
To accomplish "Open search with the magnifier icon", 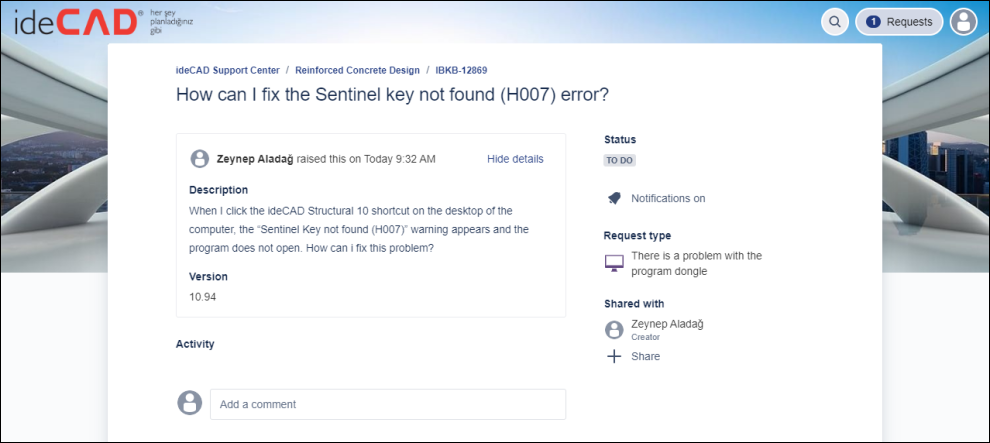I will [x=834, y=22].
